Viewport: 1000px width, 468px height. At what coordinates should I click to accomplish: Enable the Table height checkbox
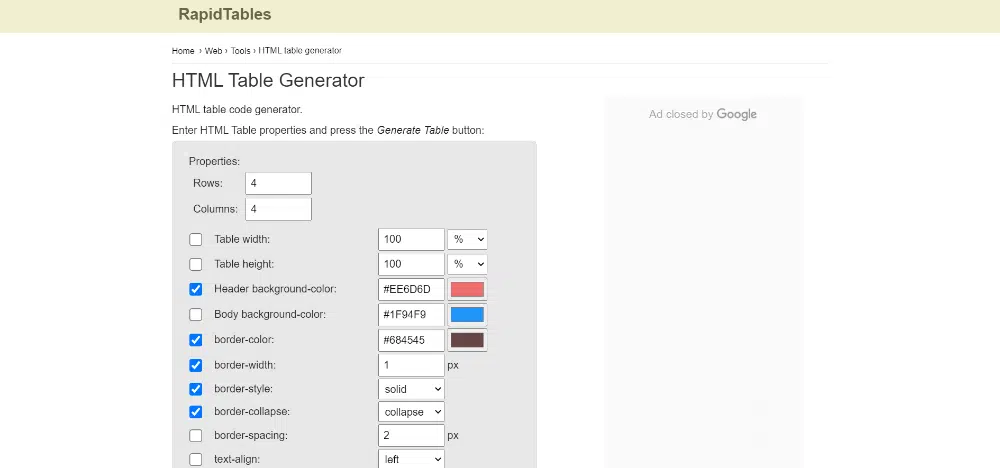196,265
